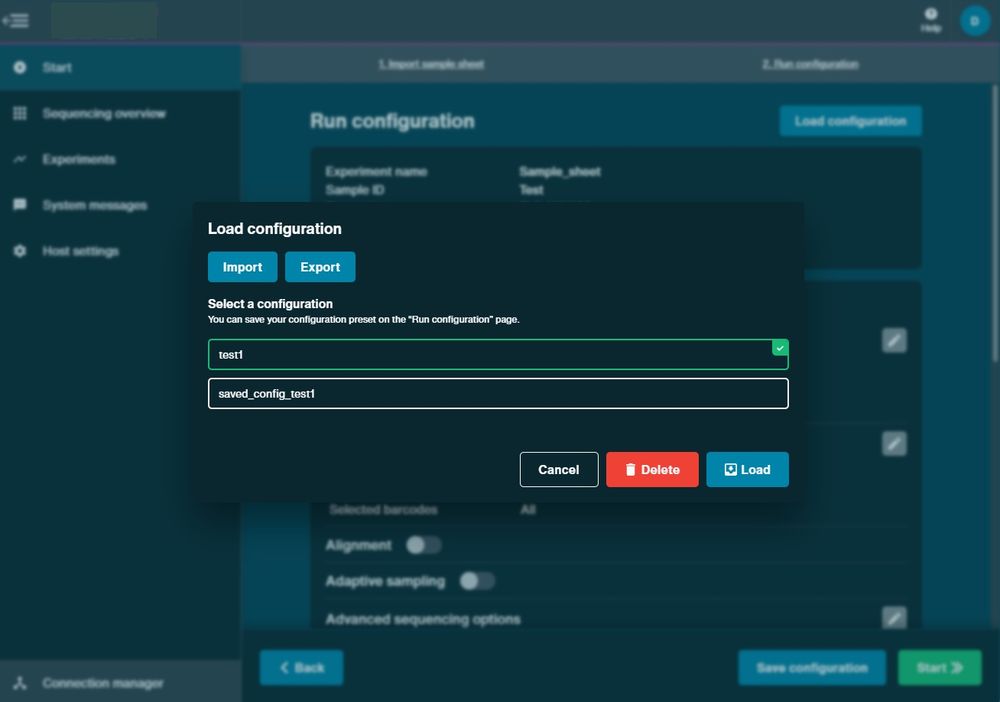Go to the Start sidebar item

pos(121,67)
